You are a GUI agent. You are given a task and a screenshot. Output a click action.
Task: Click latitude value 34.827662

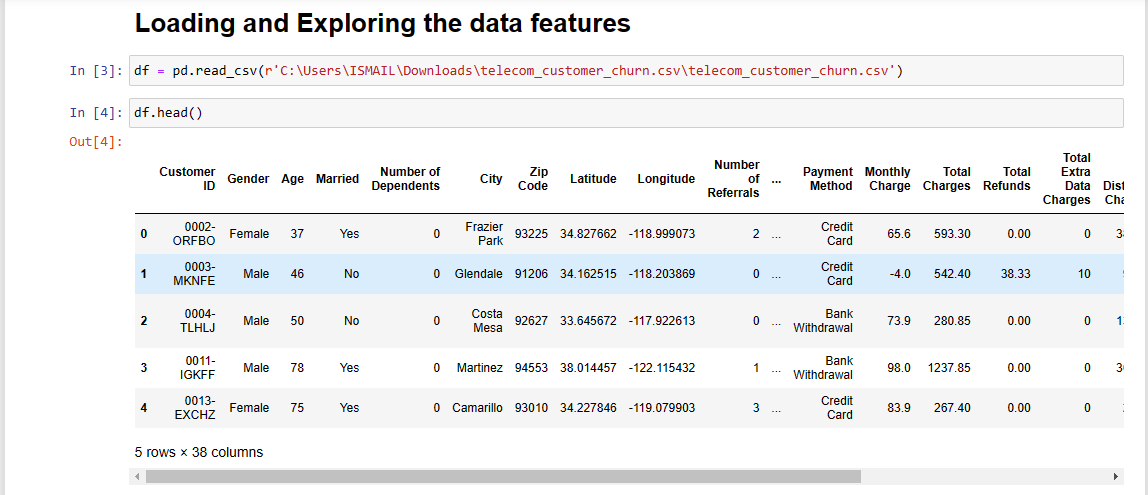pos(589,234)
